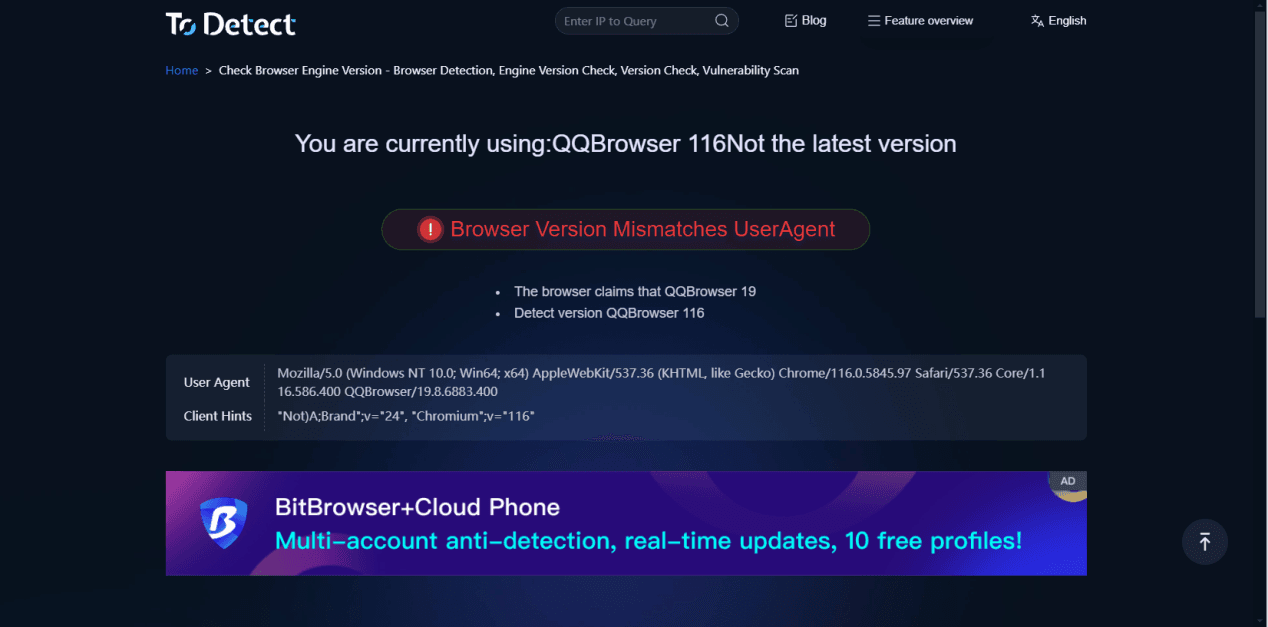This screenshot has width=1268, height=627.
Task: Click the back-to-top arrow button
Action: coord(1205,541)
